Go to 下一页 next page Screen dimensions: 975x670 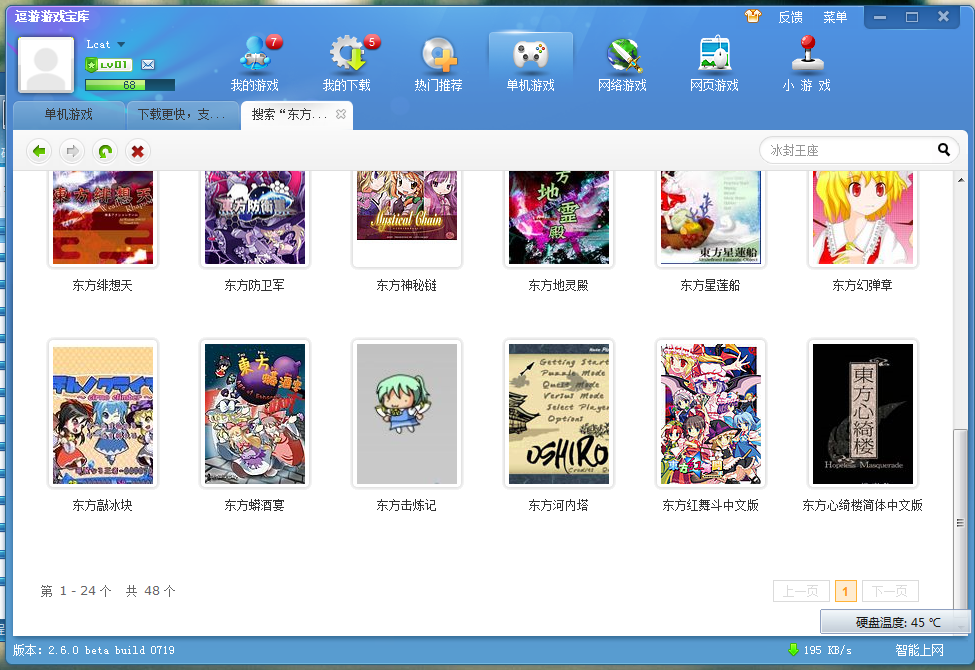click(890, 591)
